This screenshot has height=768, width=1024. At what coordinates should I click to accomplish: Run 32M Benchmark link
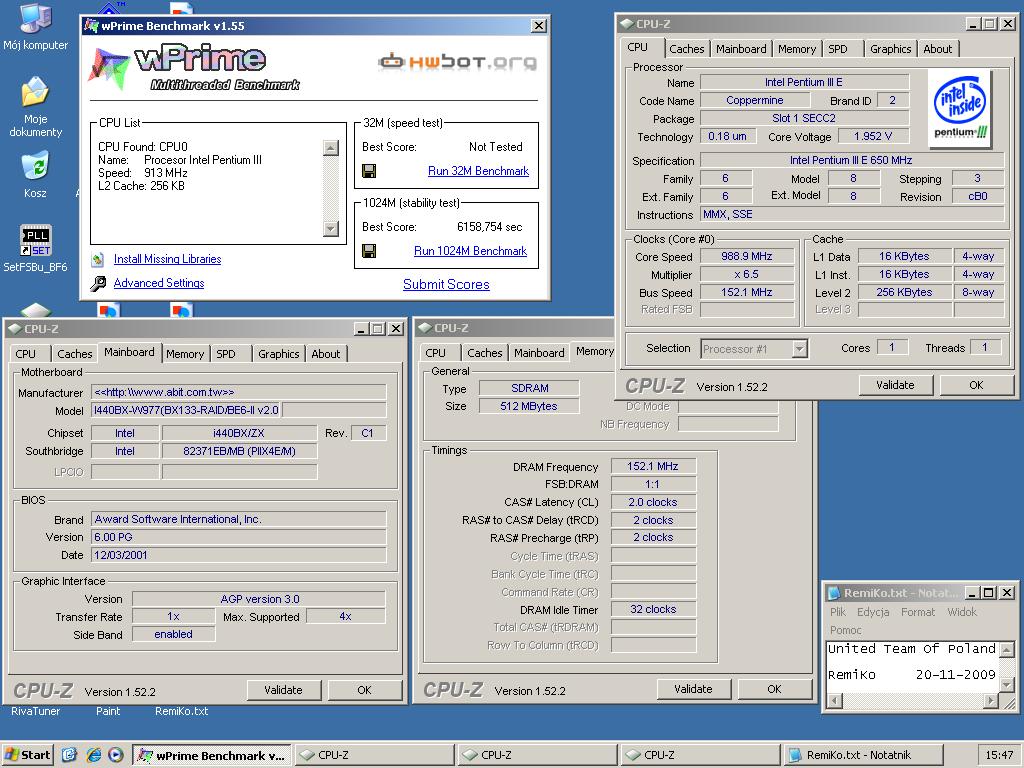pos(478,171)
